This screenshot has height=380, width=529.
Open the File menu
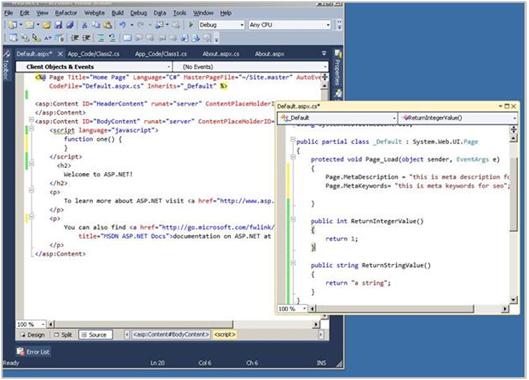(8, 13)
